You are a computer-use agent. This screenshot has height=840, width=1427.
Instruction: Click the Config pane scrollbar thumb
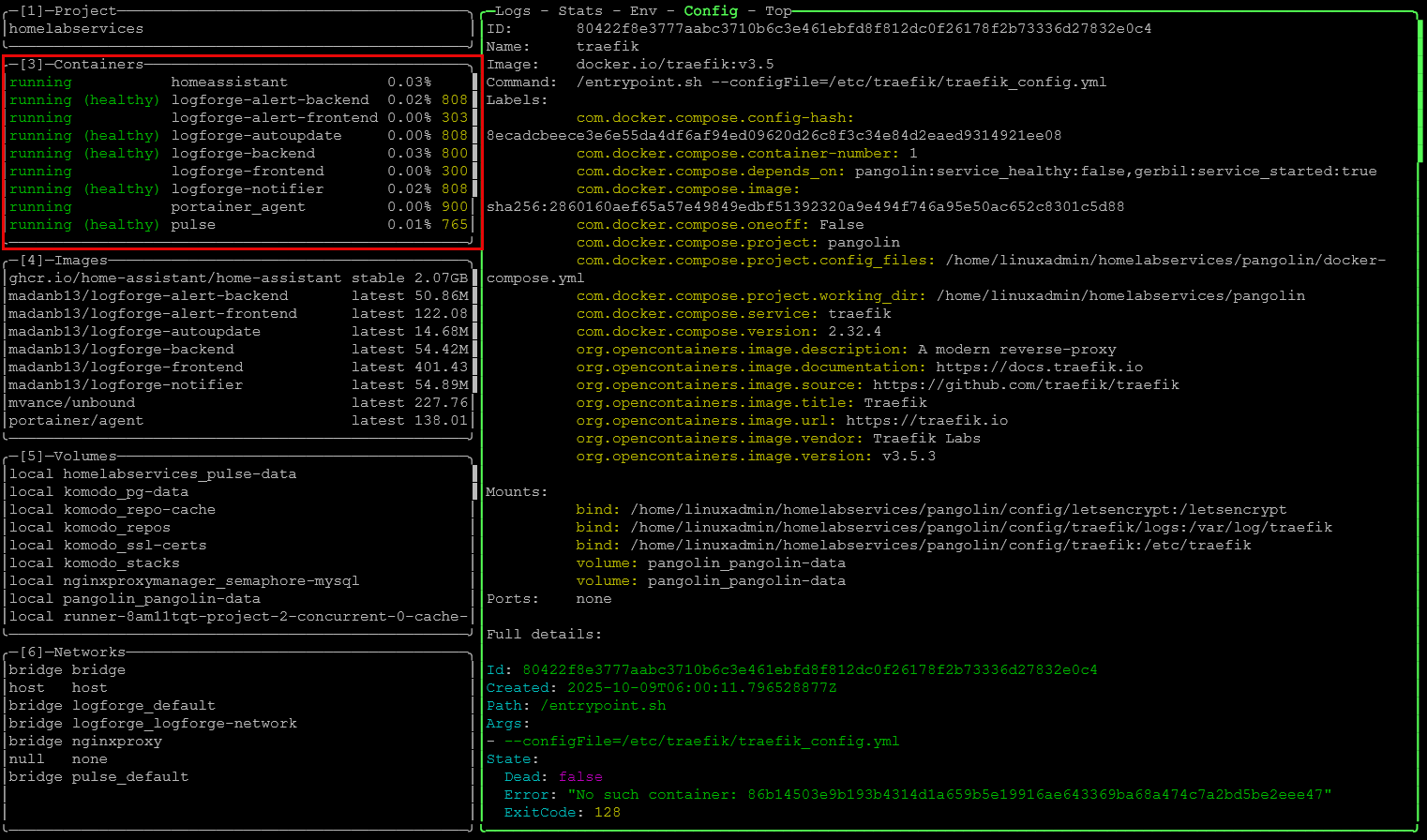coord(1420,91)
